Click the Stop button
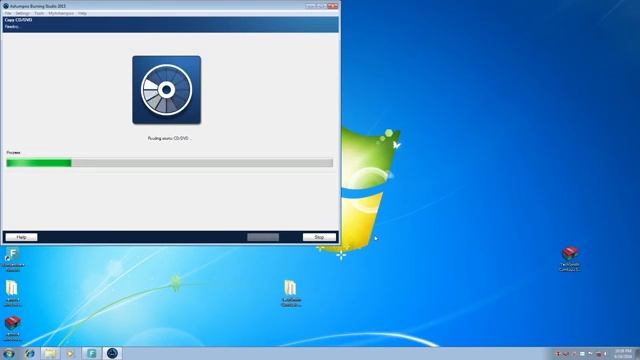Viewport: 640px width, 360px height. point(319,237)
